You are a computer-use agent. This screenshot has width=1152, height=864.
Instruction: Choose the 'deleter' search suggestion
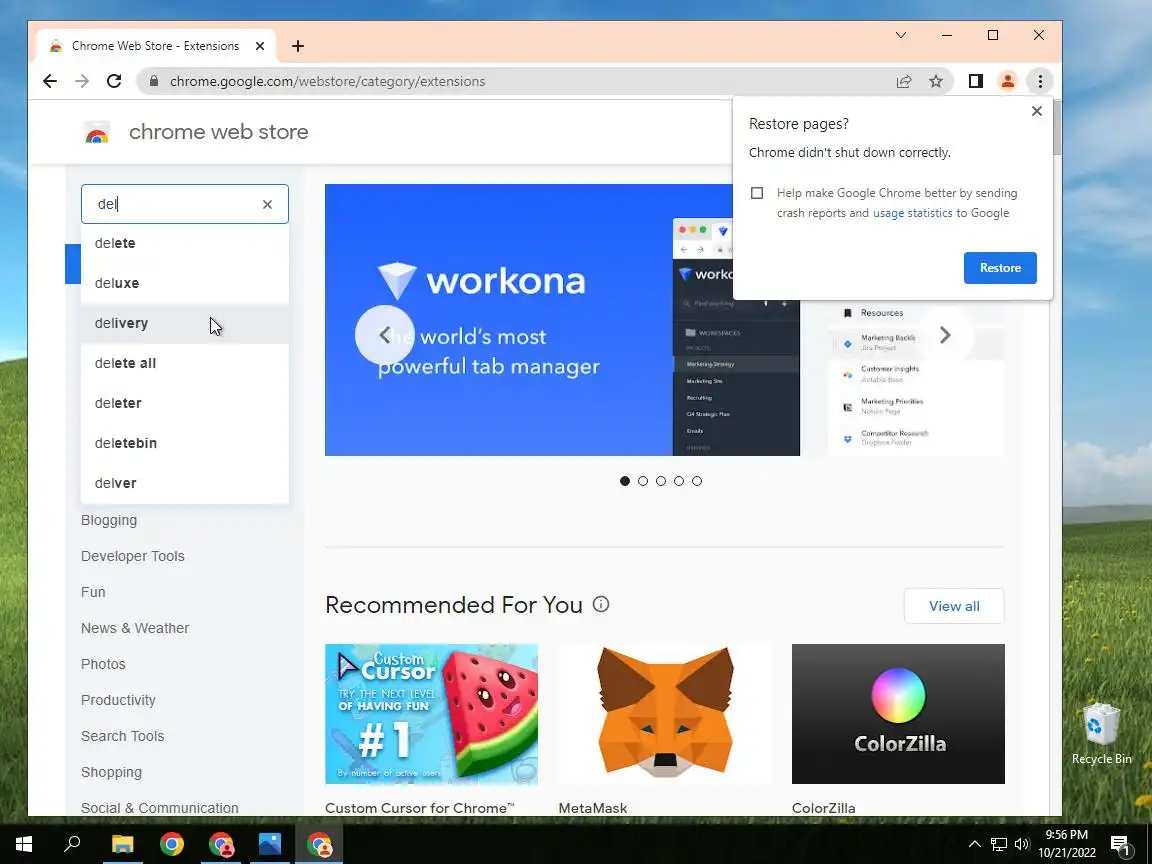(184, 403)
